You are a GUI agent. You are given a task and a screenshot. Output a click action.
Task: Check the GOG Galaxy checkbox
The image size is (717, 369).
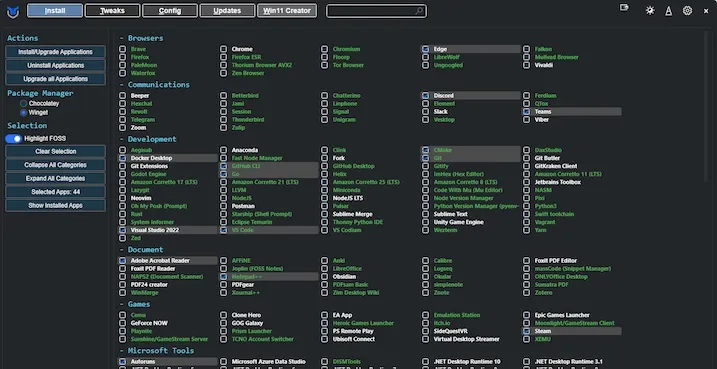coord(223,323)
